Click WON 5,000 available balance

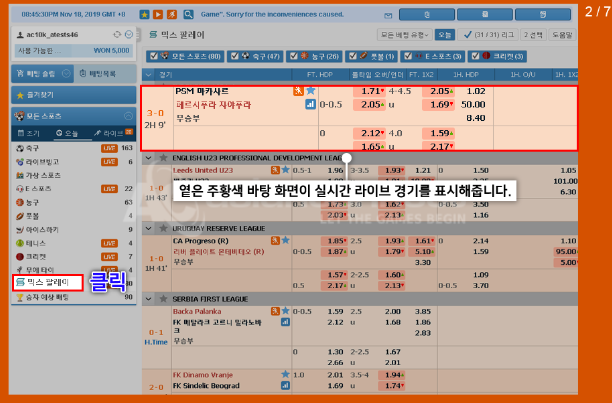(111, 51)
